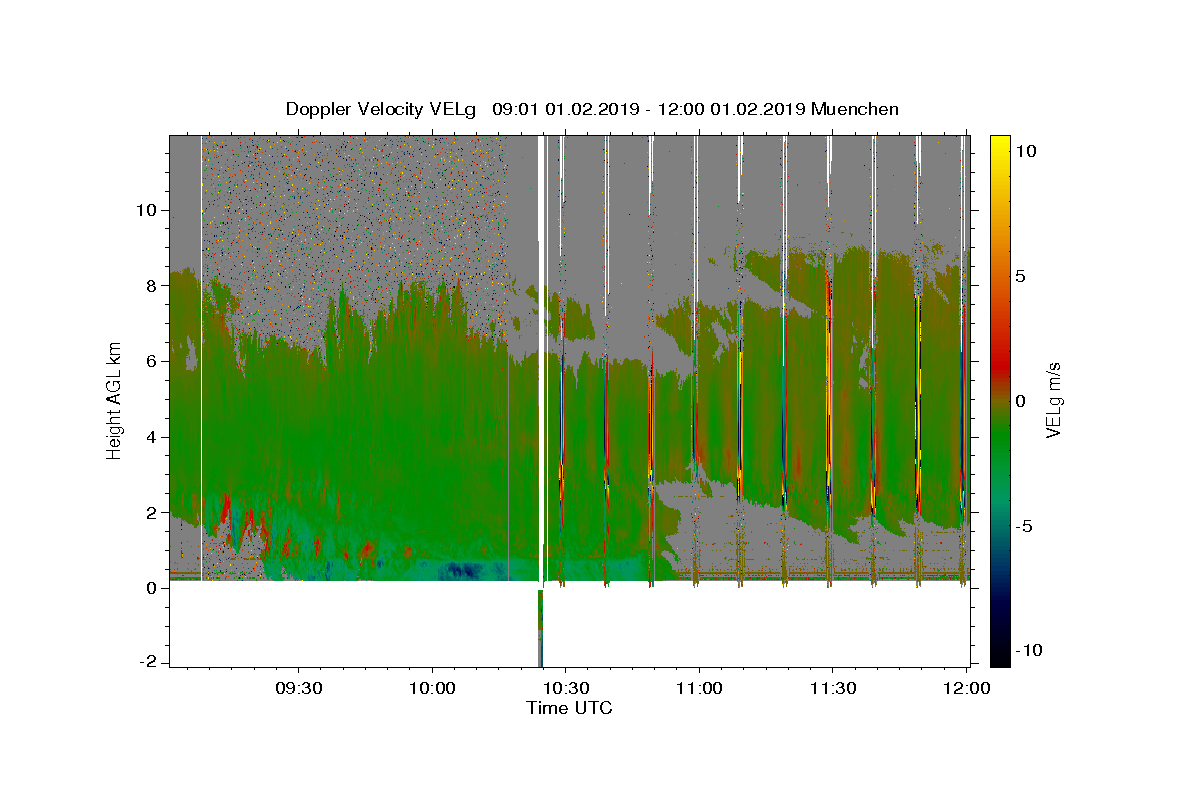The image size is (1200, 800).
Task: Click the height axis label 4
Action: point(153,437)
